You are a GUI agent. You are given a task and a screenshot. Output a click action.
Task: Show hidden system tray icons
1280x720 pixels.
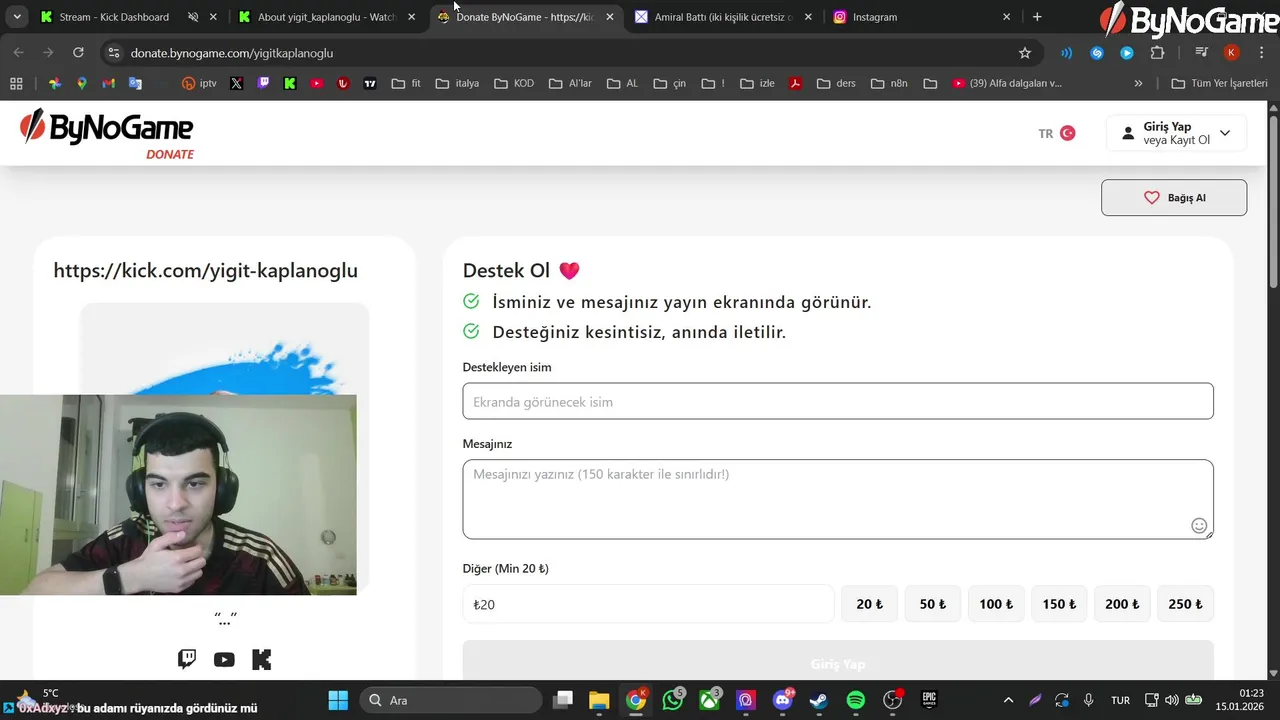coord(1008,700)
